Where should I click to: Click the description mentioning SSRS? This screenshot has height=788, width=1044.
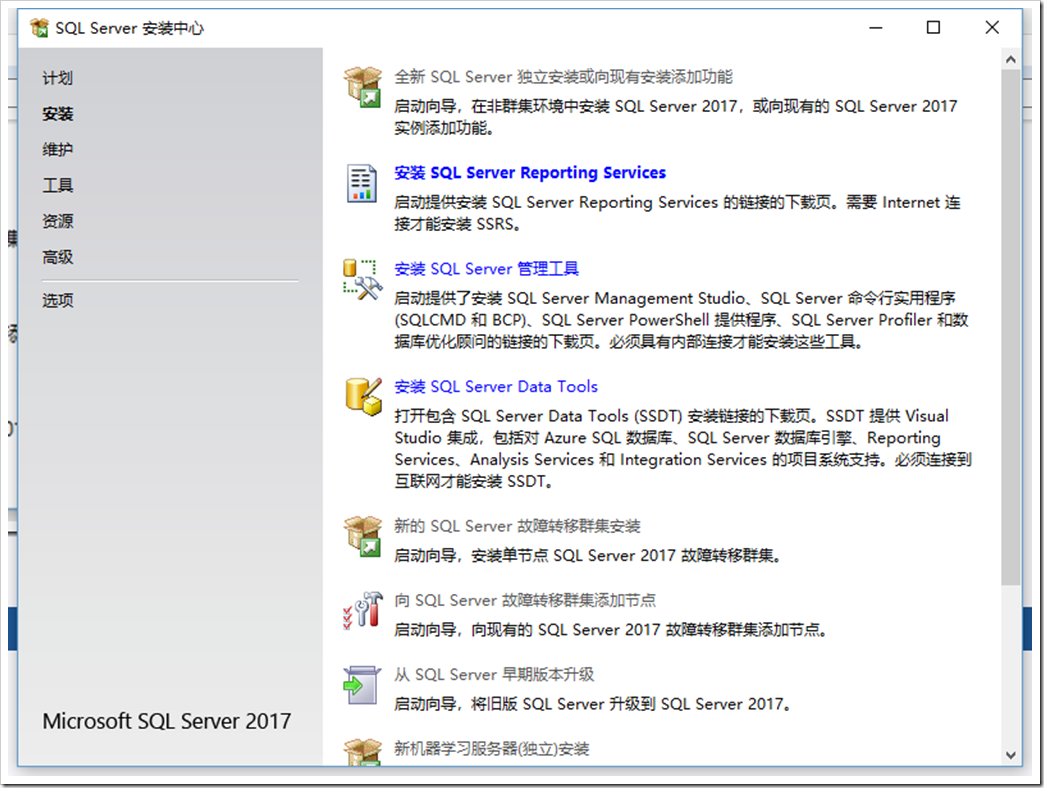pos(677,213)
